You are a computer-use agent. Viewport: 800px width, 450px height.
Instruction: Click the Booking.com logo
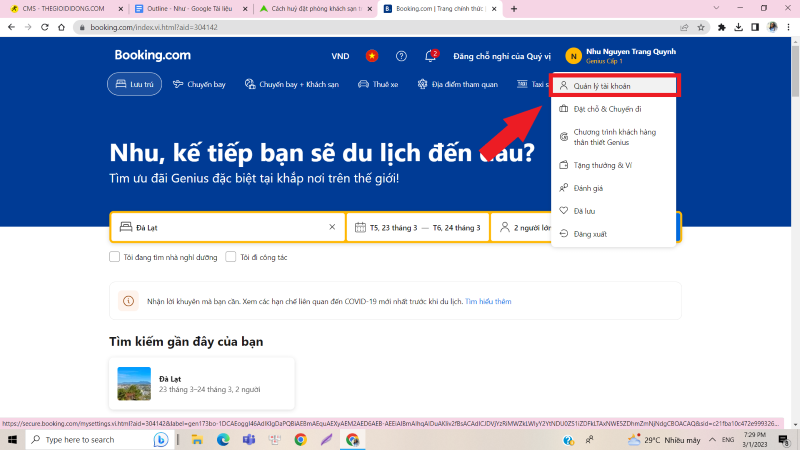152,55
